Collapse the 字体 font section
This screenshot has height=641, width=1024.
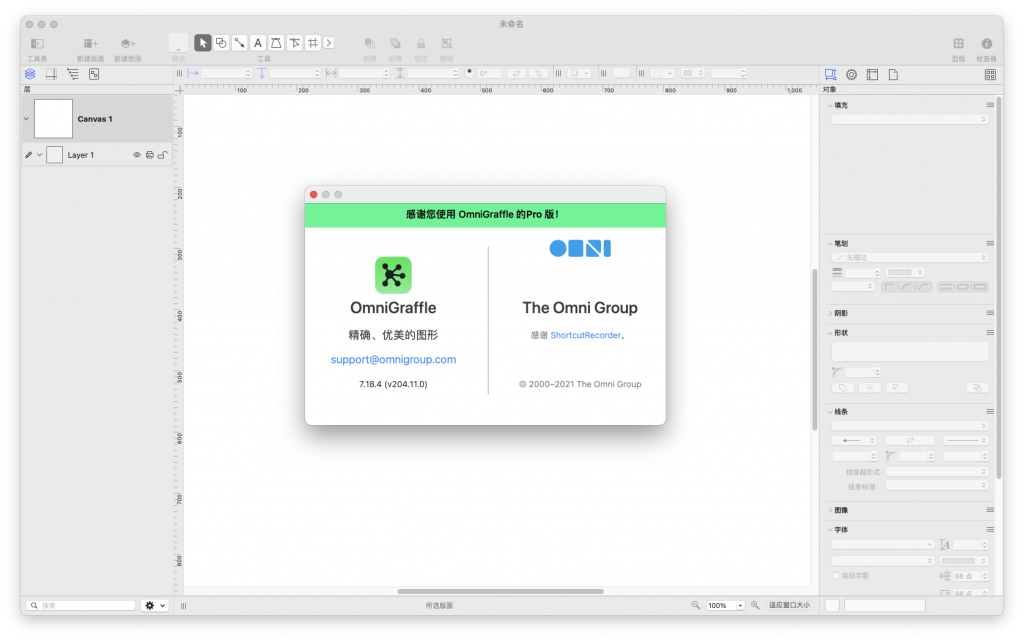(830, 530)
